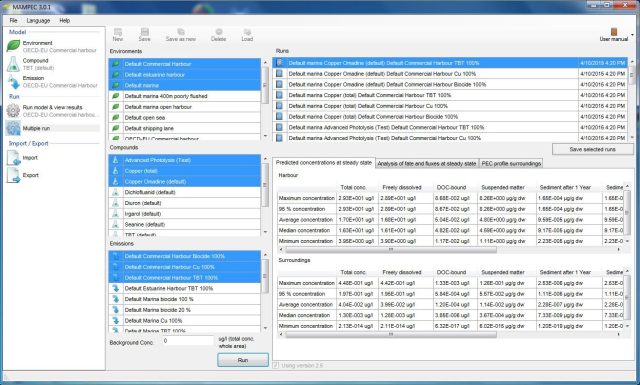The width and height of the screenshot is (640, 385).
Task: Open the Language menu
Action: click(x=38, y=20)
